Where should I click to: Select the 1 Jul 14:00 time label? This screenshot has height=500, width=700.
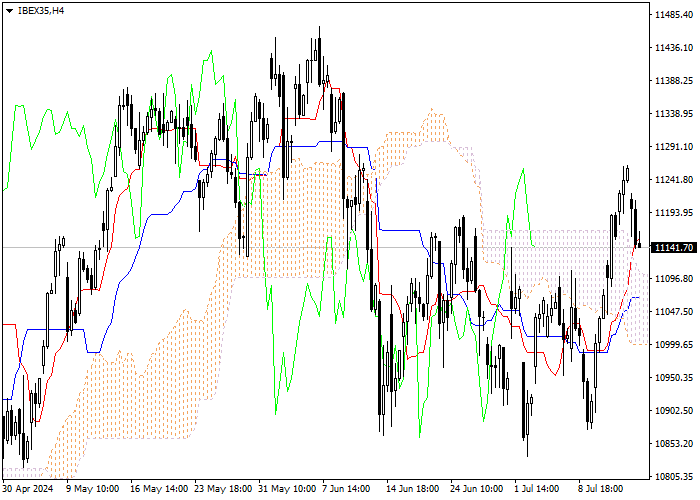click(537, 489)
